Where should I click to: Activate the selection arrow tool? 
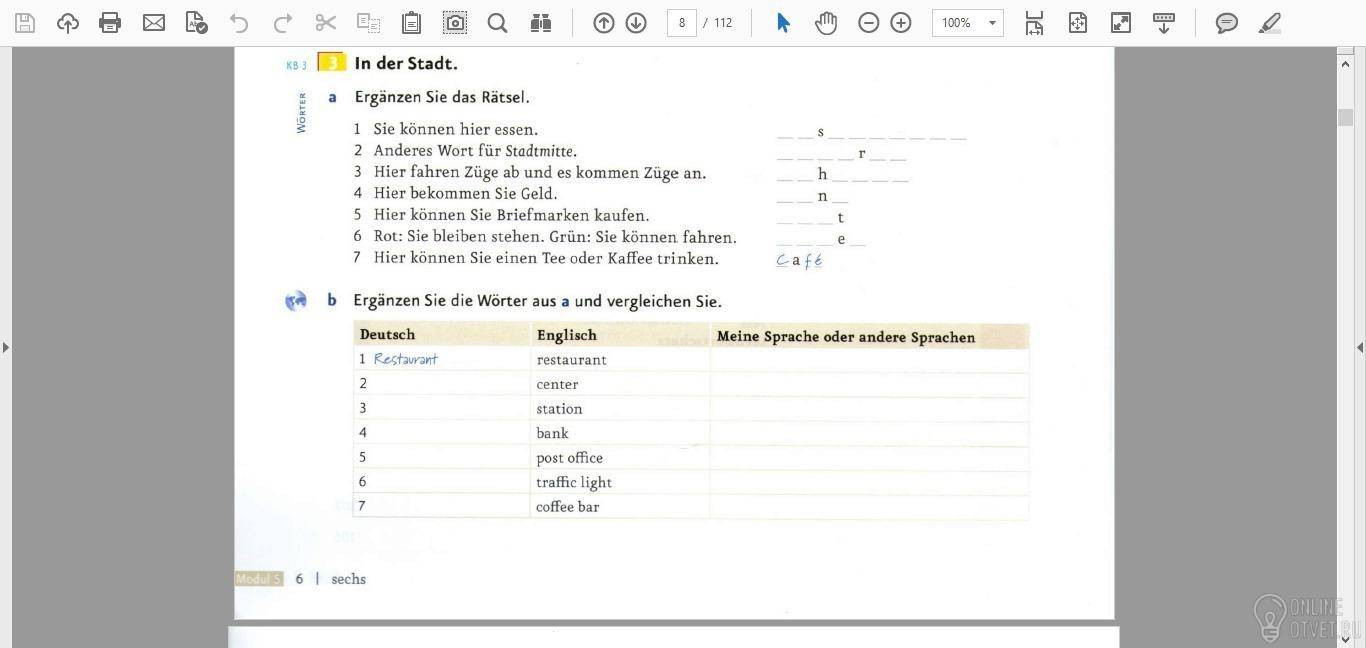tap(783, 22)
